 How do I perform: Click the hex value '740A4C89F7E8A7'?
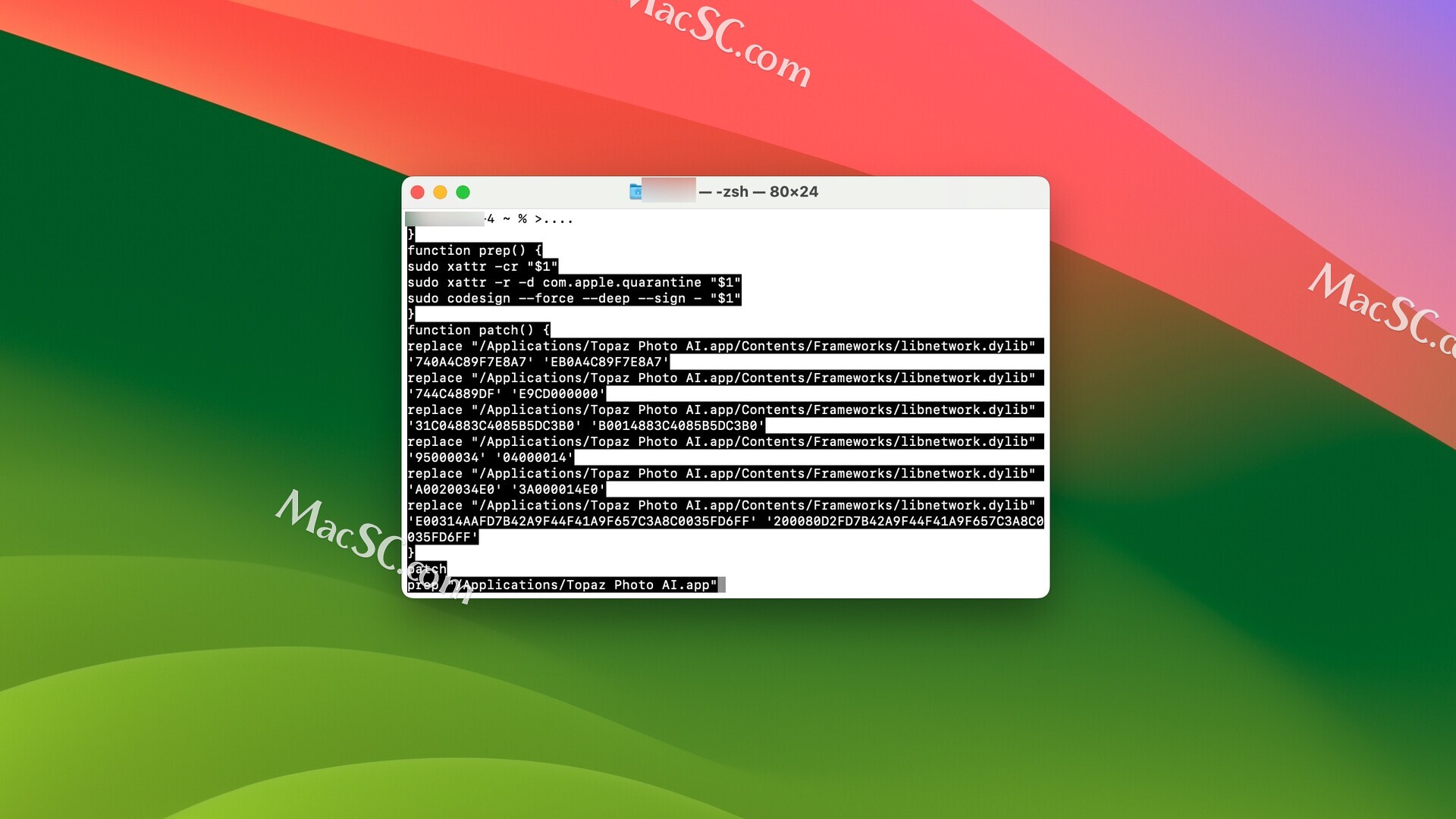click(x=470, y=362)
